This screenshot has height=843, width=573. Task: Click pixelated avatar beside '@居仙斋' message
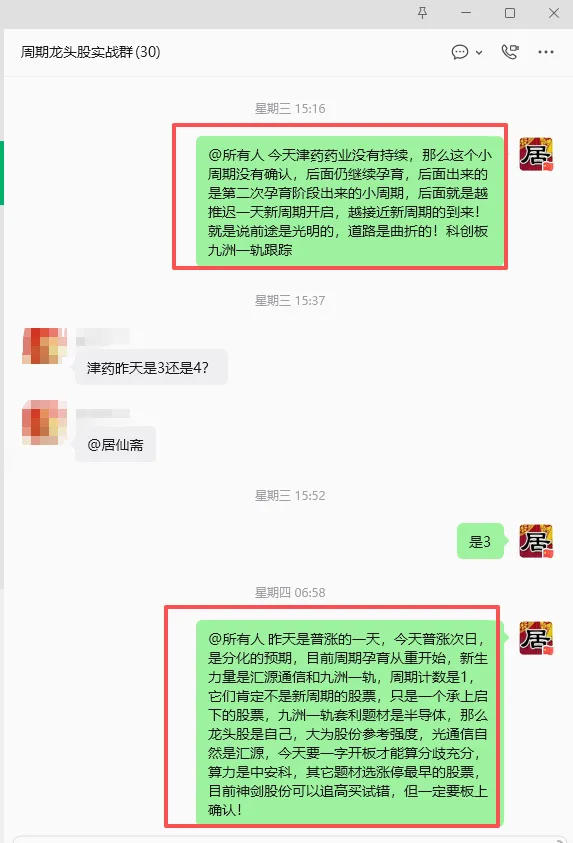pyautogui.click(x=44, y=423)
